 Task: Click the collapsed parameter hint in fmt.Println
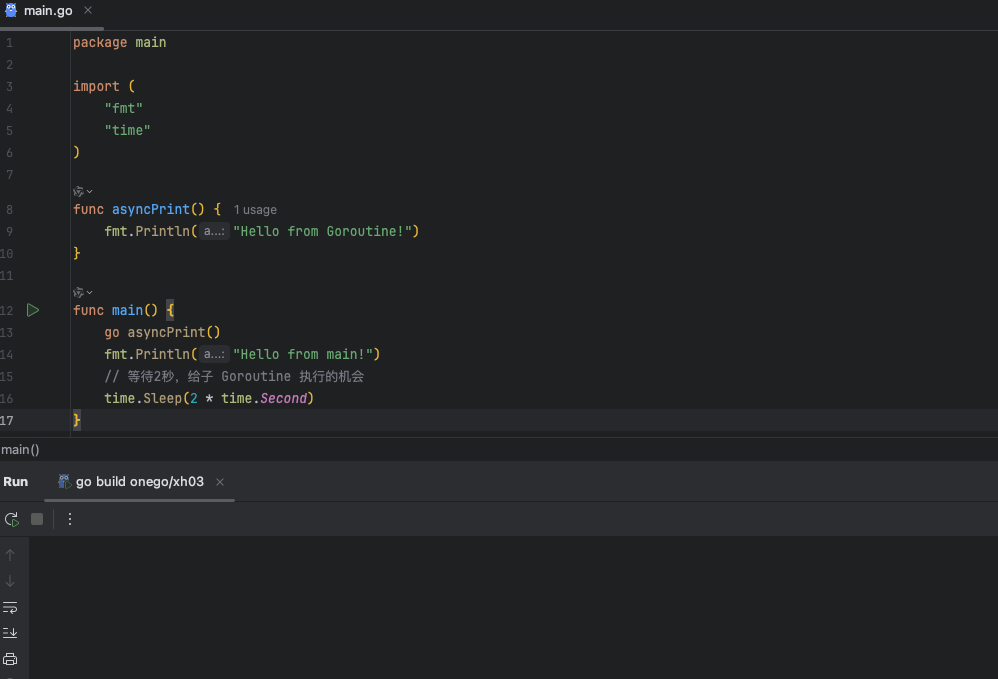(x=213, y=231)
